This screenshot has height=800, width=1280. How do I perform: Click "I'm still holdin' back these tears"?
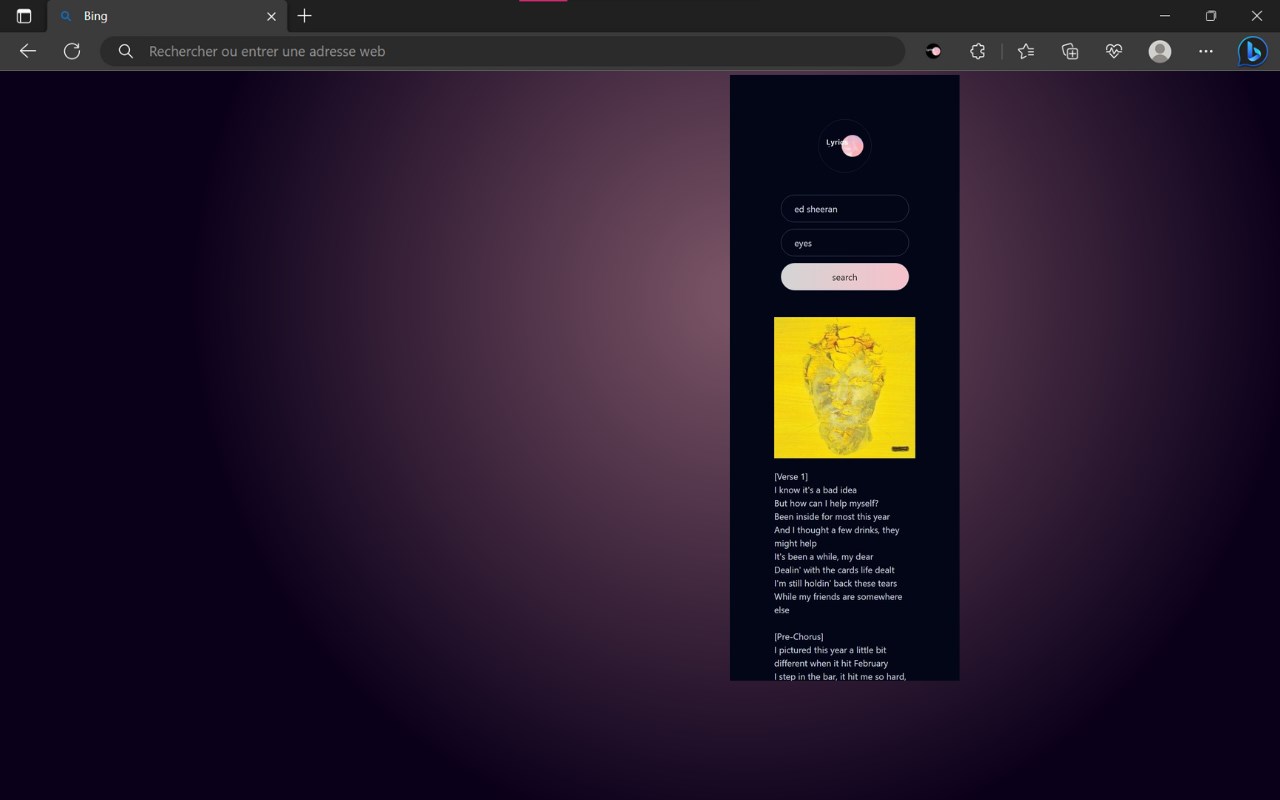pyautogui.click(x=836, y=584)
